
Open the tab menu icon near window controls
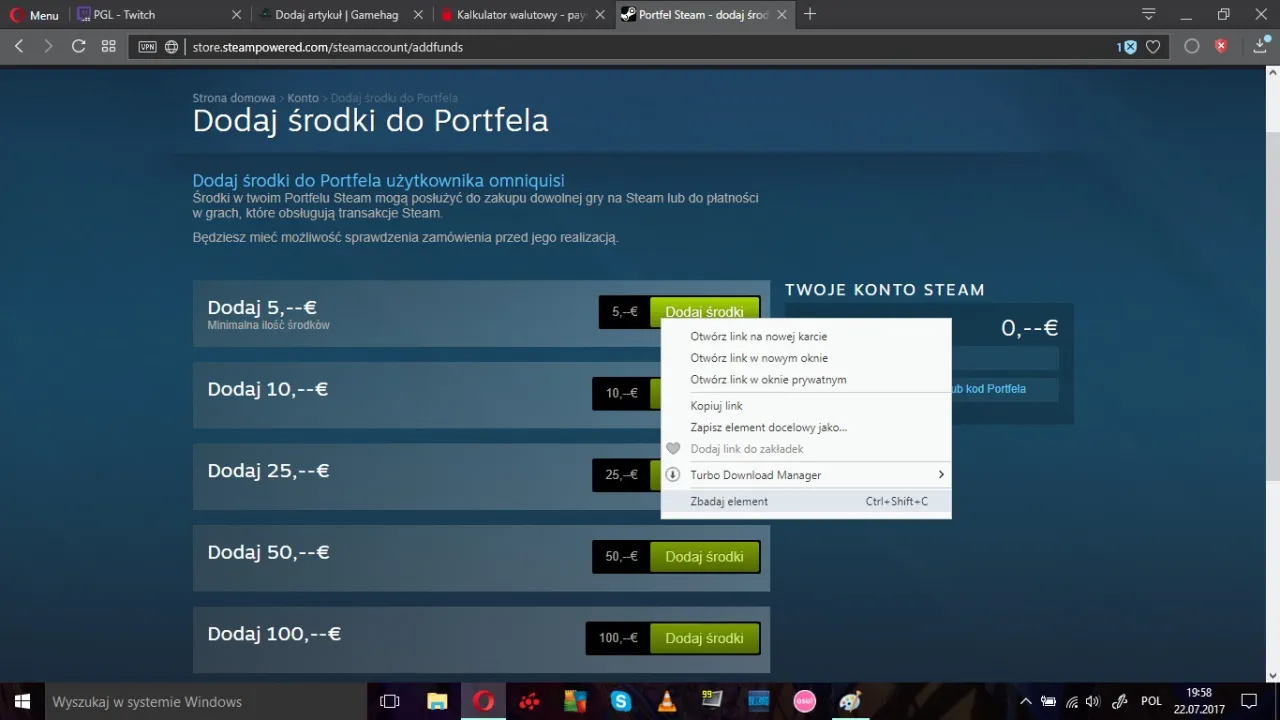click(x=1149, y=15)
